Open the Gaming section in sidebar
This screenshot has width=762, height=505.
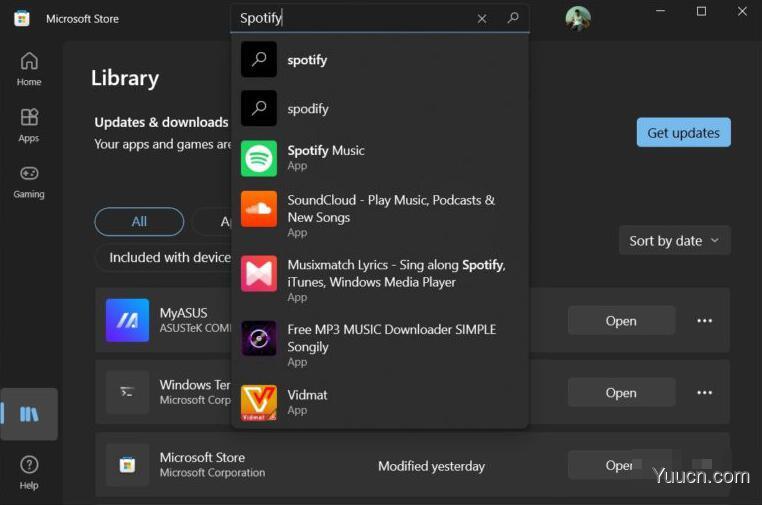[x=29, y=182]
